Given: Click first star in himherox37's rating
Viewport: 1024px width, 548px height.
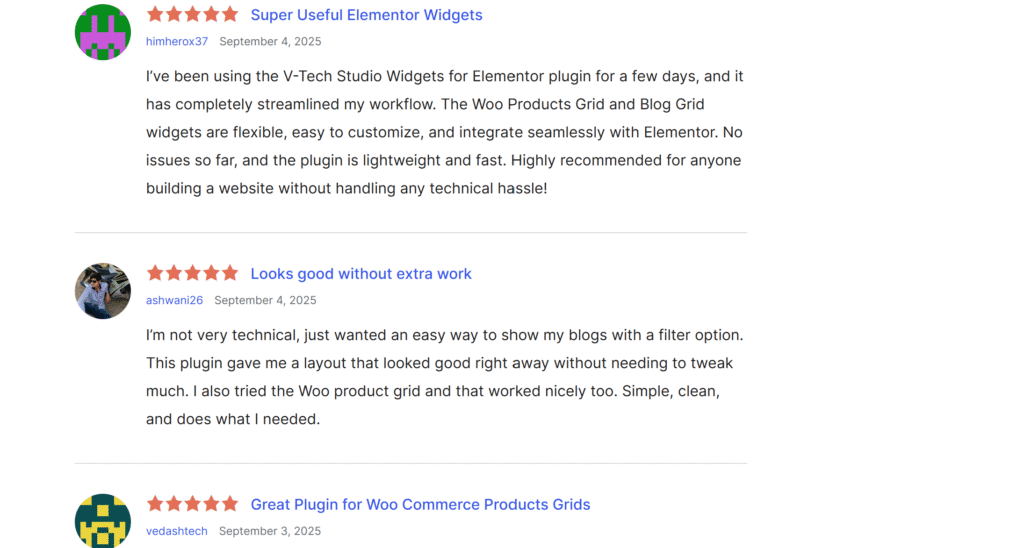Looking at the screenshot, I should tap(155, 15).
